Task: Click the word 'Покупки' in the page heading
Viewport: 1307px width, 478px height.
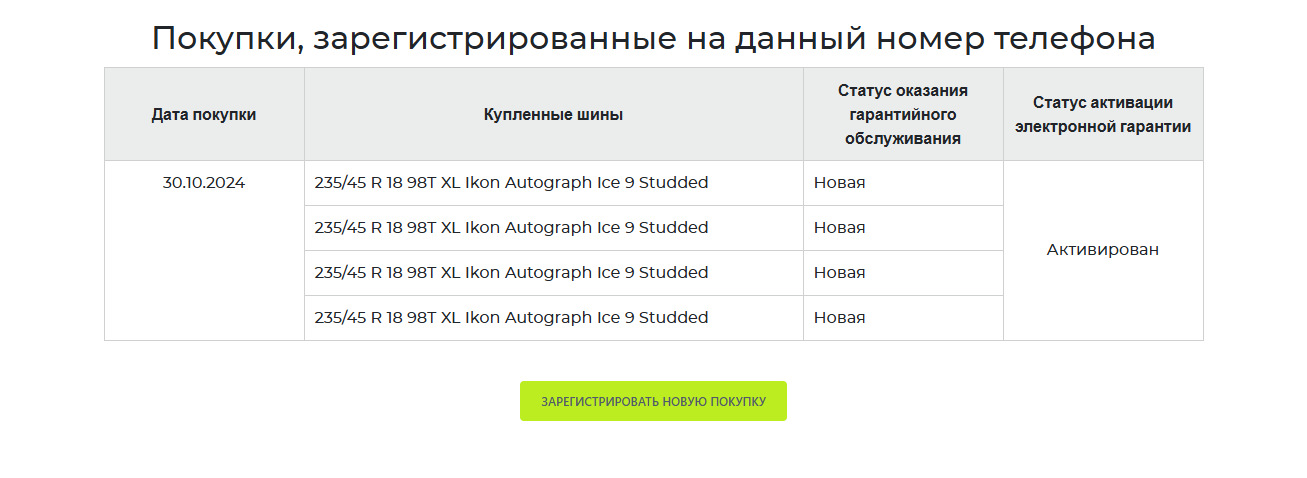Action: (226, 39)
